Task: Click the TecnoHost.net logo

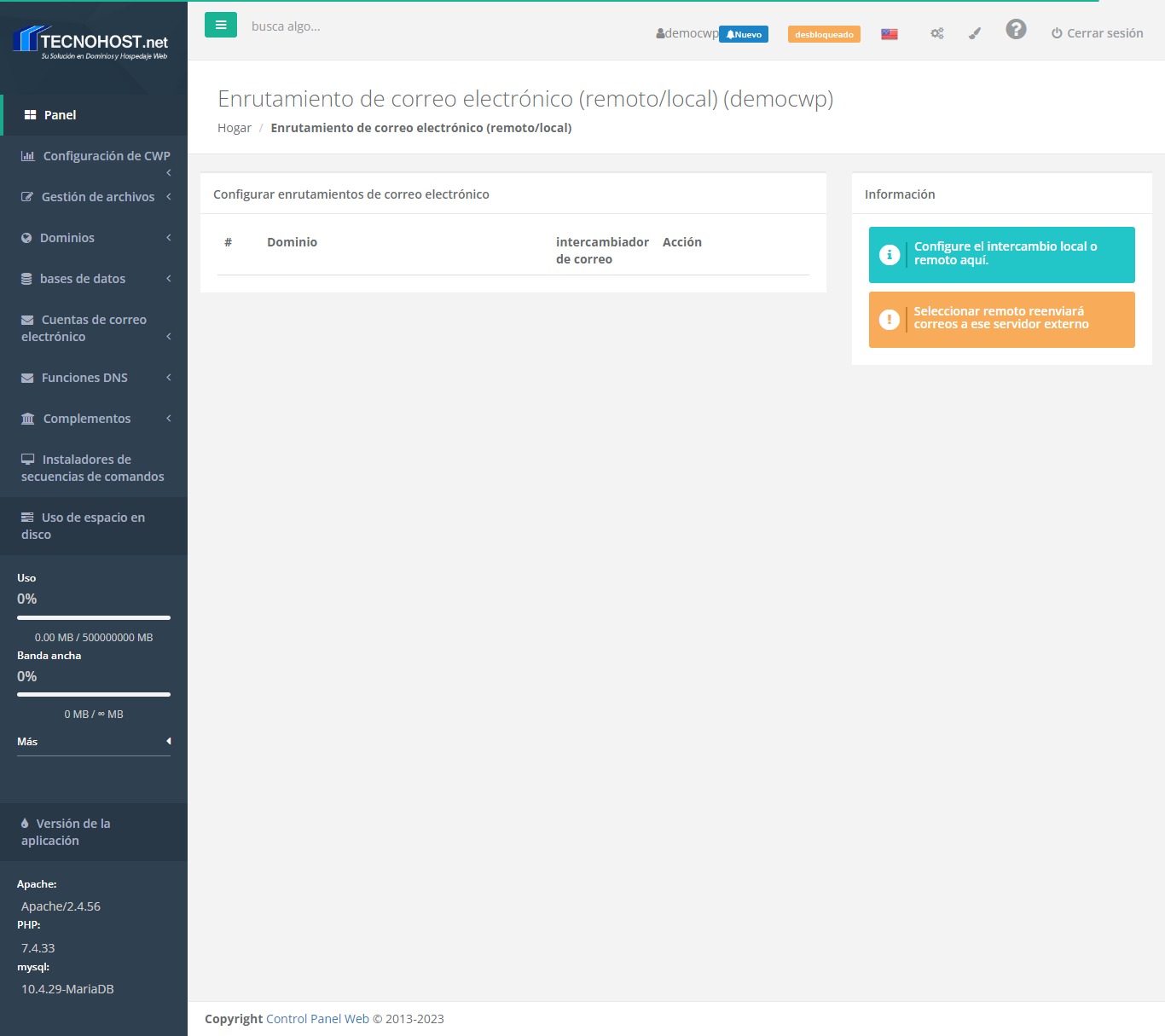Action: click(93, 43)
